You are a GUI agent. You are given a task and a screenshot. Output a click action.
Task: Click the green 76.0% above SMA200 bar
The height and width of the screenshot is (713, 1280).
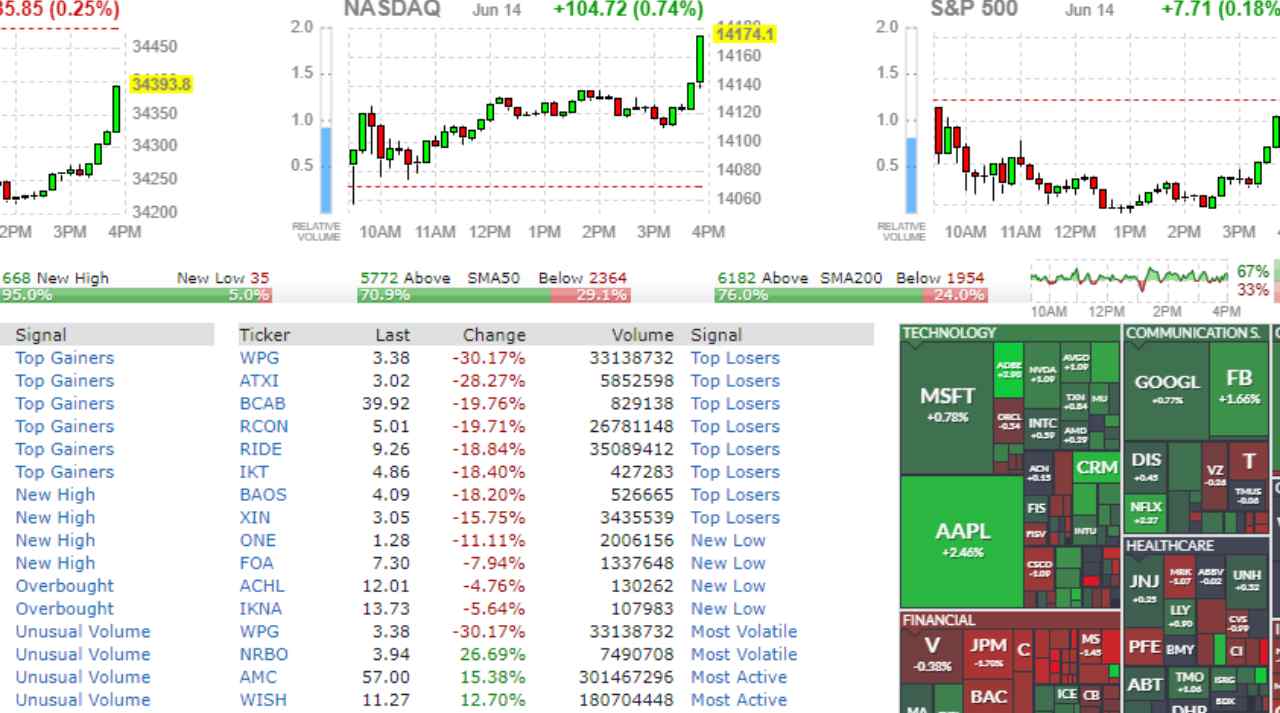[817, 295]
